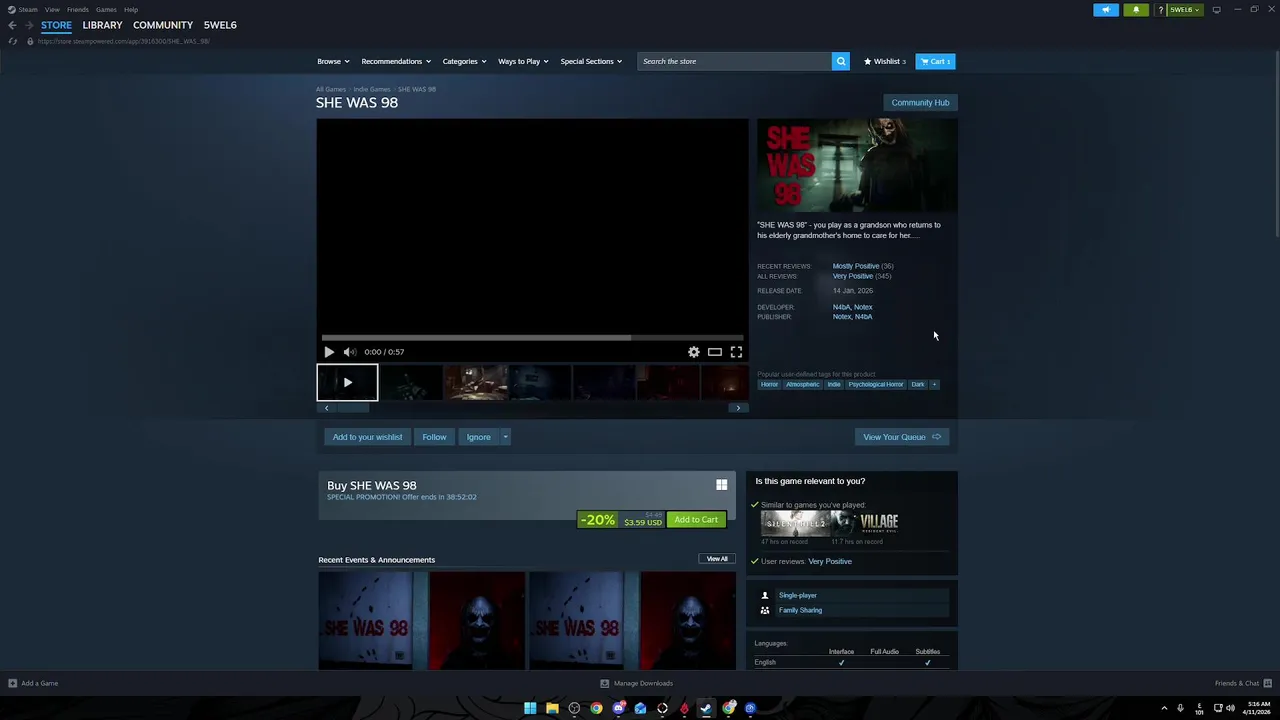Expand the Recommendations dropdown

(396, 61)
